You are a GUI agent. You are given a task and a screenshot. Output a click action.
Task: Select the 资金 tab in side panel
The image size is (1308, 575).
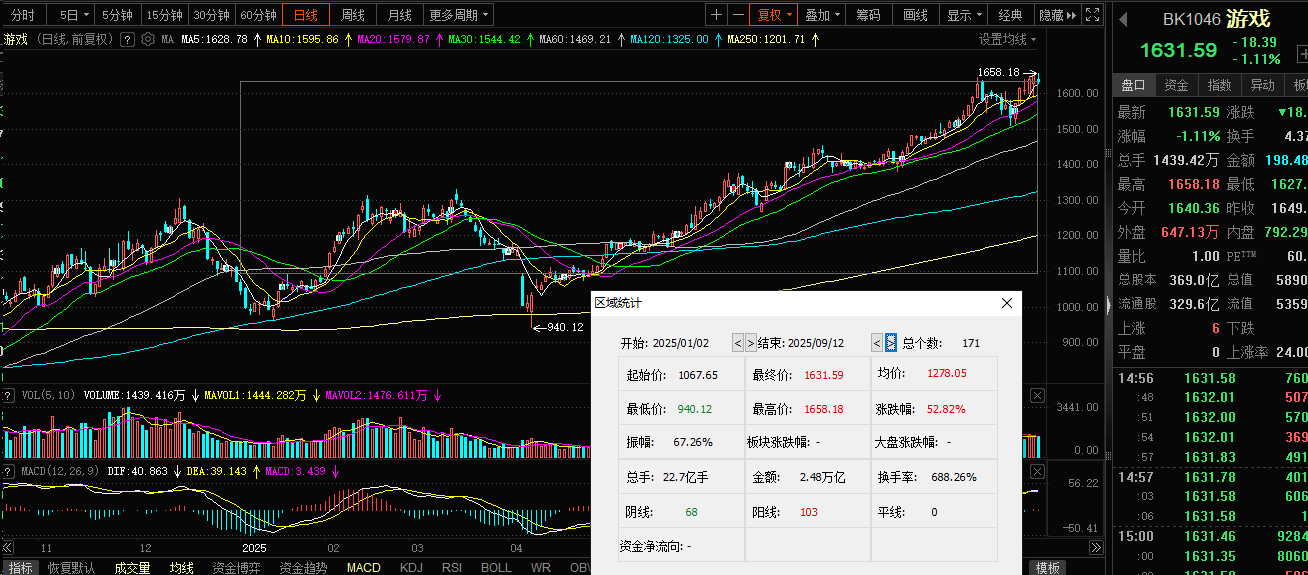tap(1176, 85)
